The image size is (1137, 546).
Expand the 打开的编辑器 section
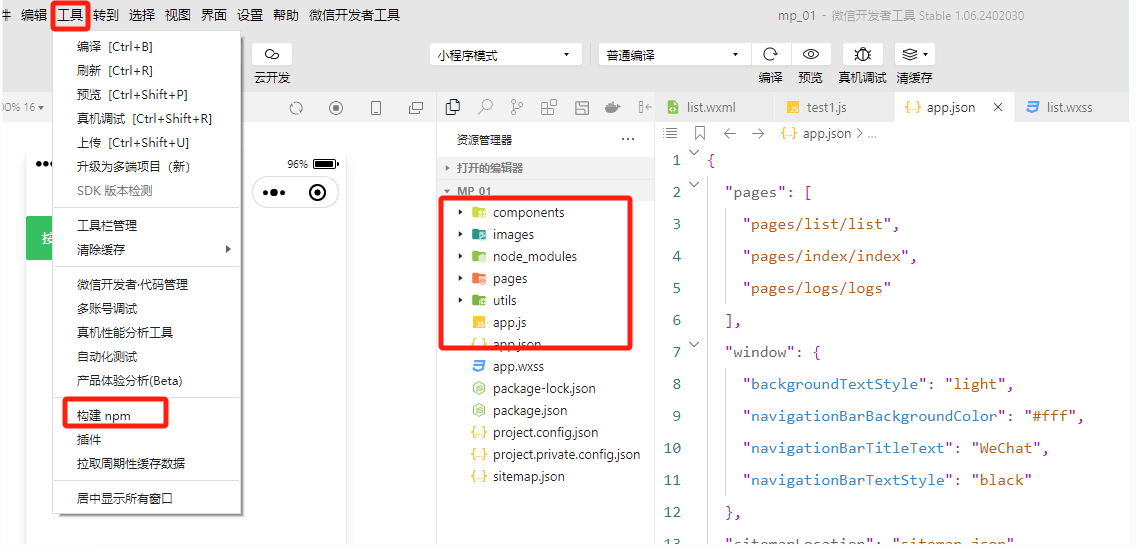coord(545,167)
